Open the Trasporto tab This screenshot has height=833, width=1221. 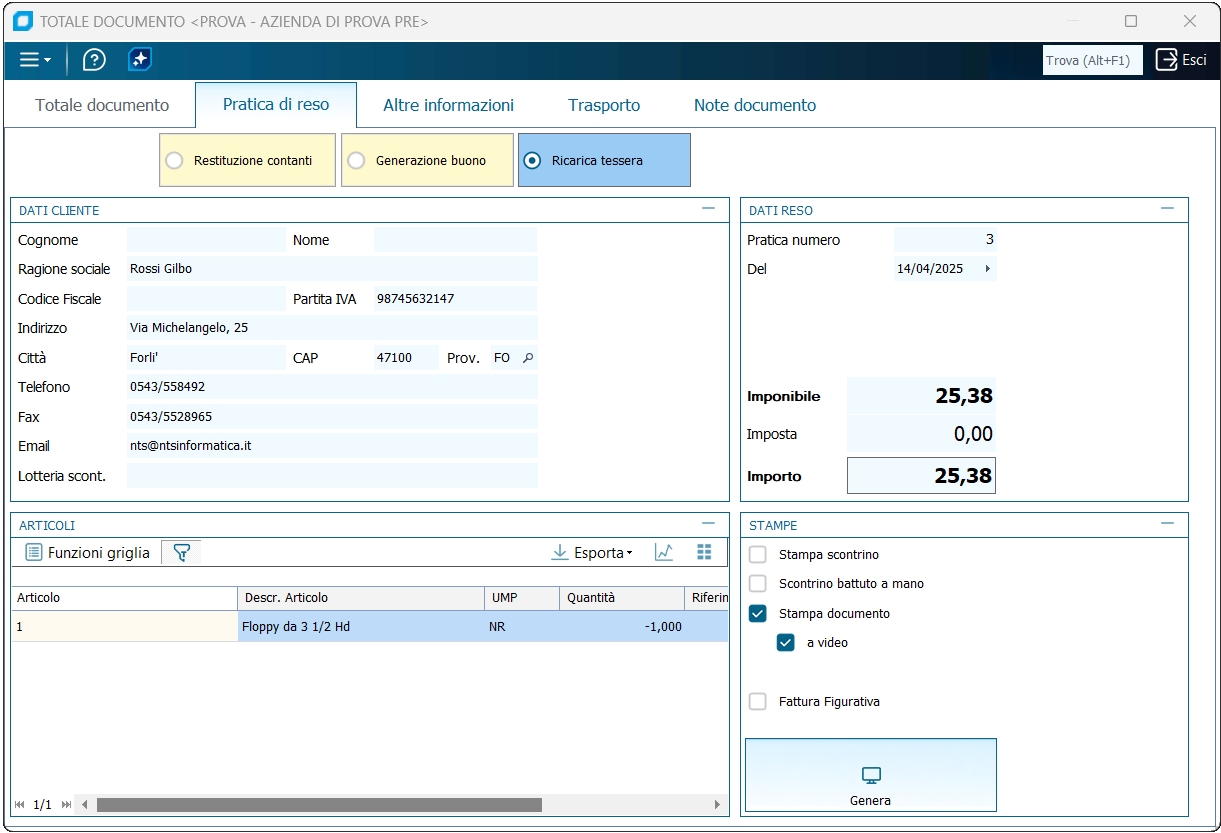point(604,105)
